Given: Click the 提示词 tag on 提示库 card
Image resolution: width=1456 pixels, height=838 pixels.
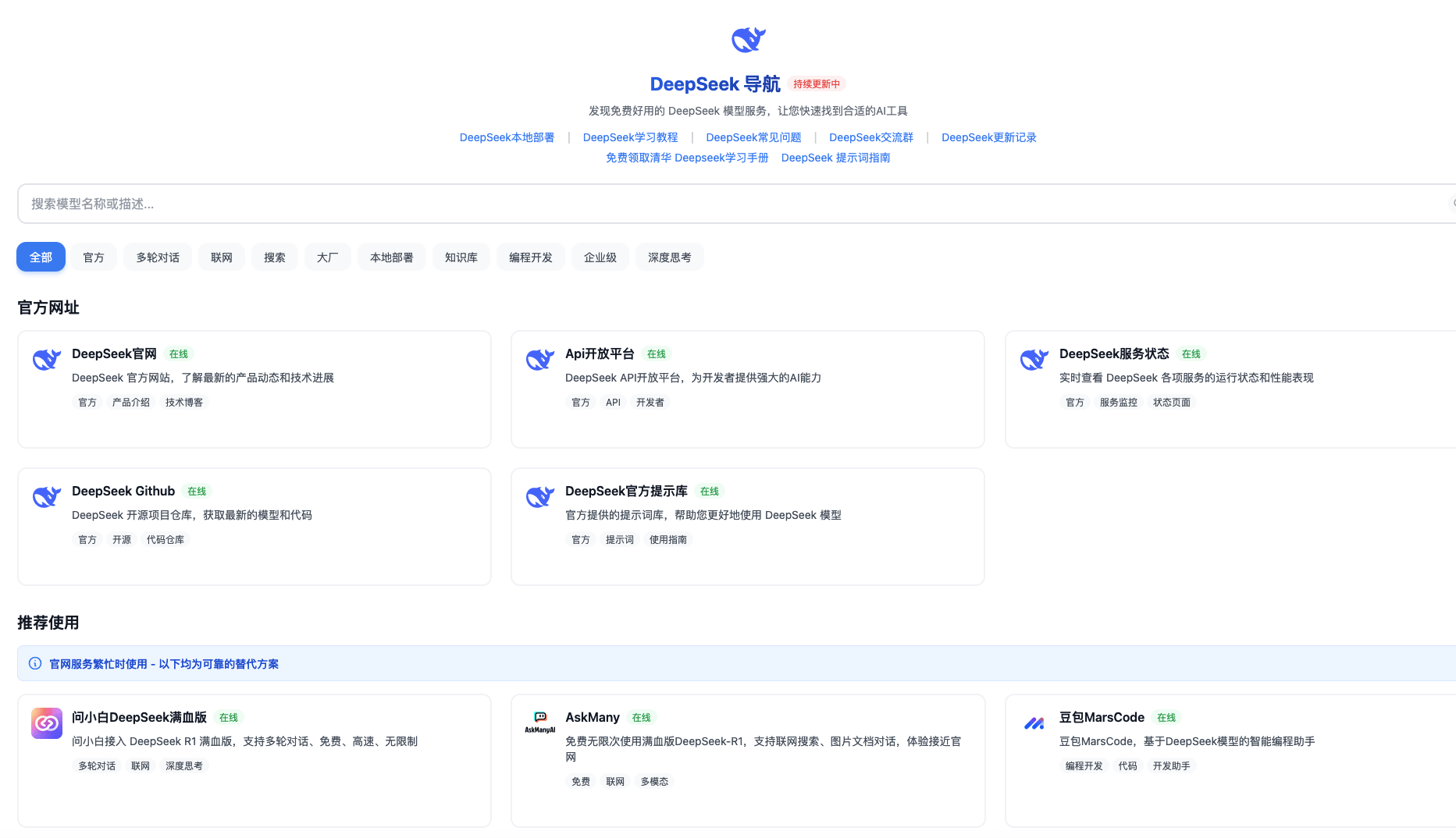Looking at the screenshot, I should tap(620, 540).
